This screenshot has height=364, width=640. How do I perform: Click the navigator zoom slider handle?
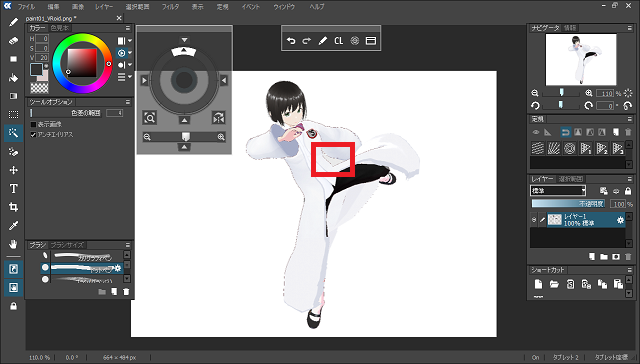(x=562, y=93)
